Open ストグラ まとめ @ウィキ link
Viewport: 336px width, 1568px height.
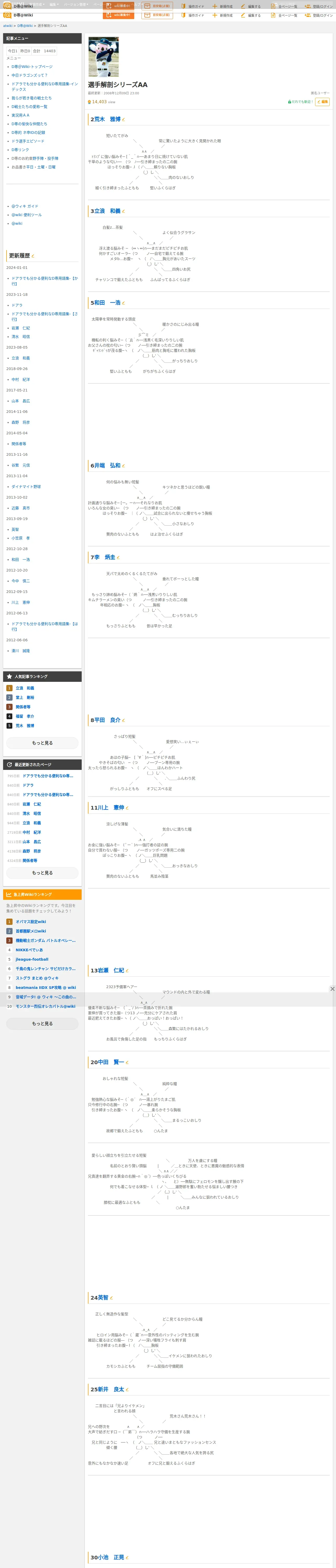[x=37, y=978]
